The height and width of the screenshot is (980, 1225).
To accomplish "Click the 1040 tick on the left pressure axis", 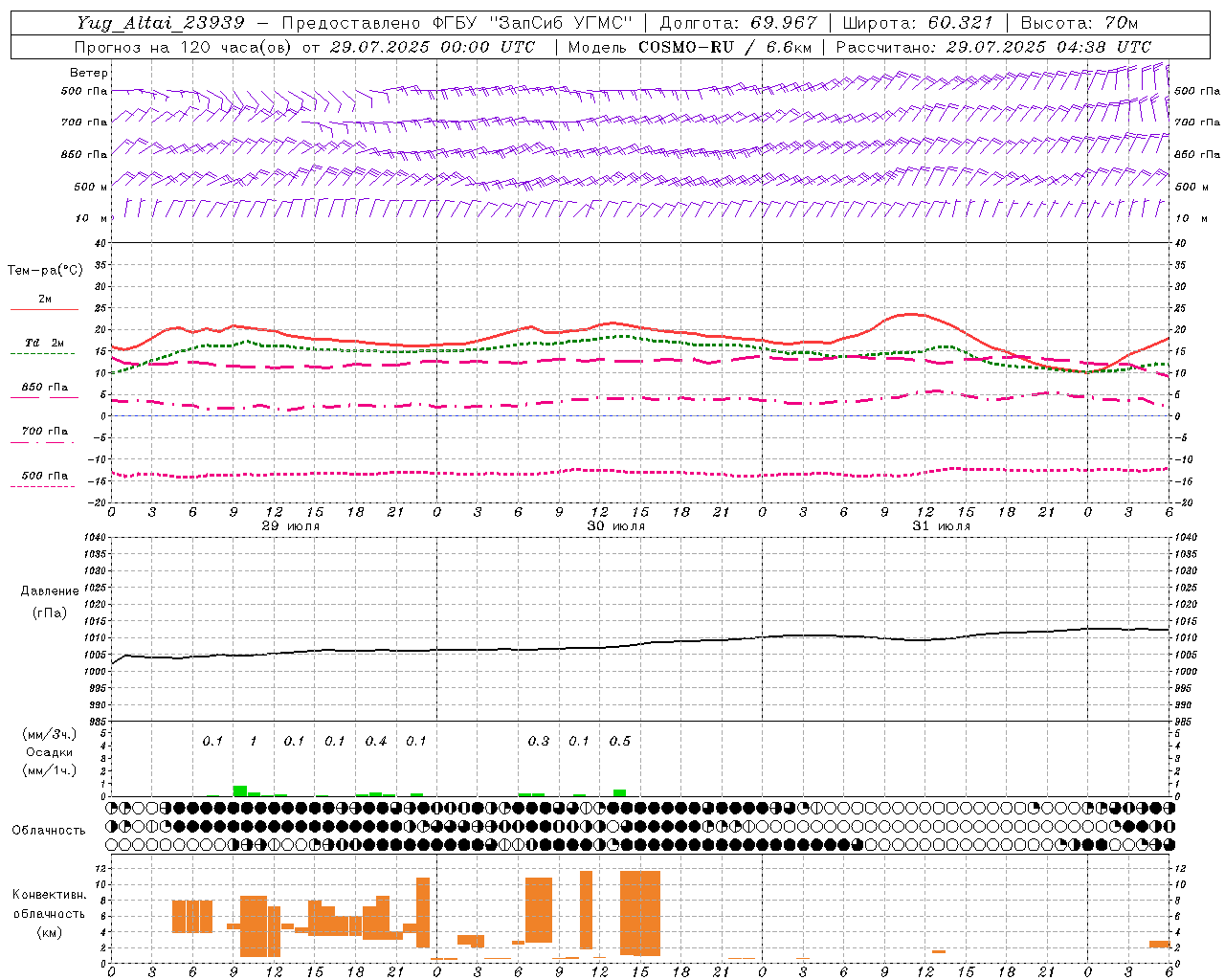I will pyautogui.click(x=94, y=537).
